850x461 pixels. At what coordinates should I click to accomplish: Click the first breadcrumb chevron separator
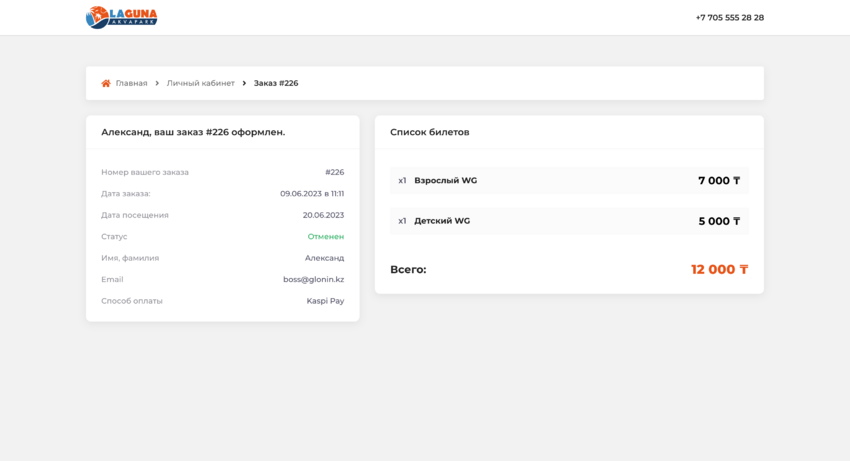[x=157, y=83]
